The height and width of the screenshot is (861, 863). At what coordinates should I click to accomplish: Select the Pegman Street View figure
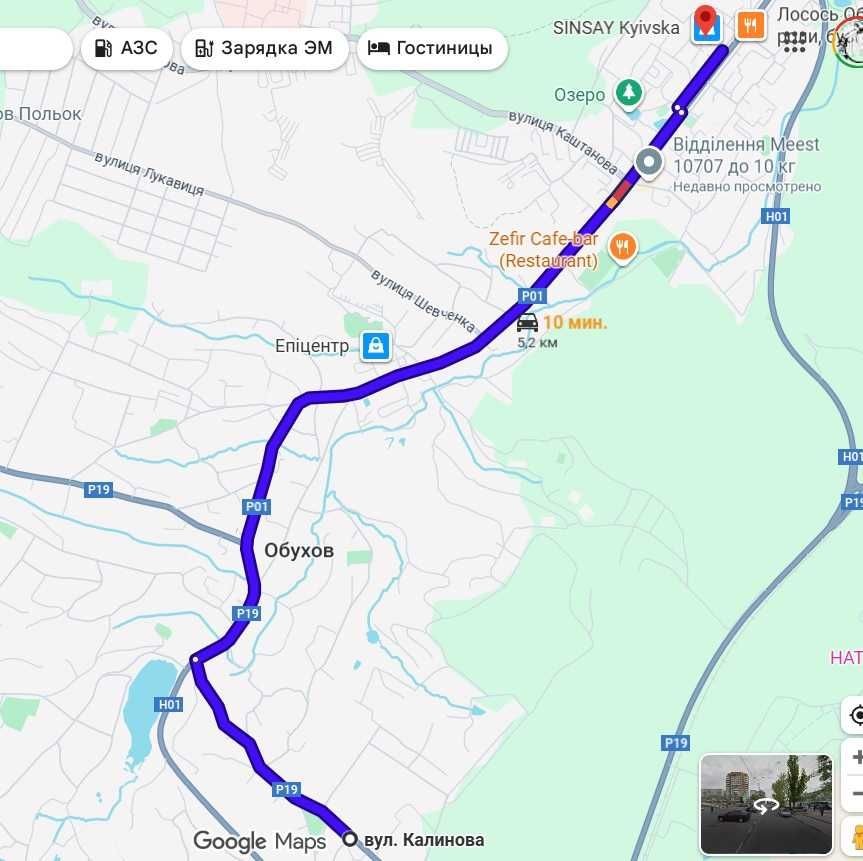[x=856, y=838]
